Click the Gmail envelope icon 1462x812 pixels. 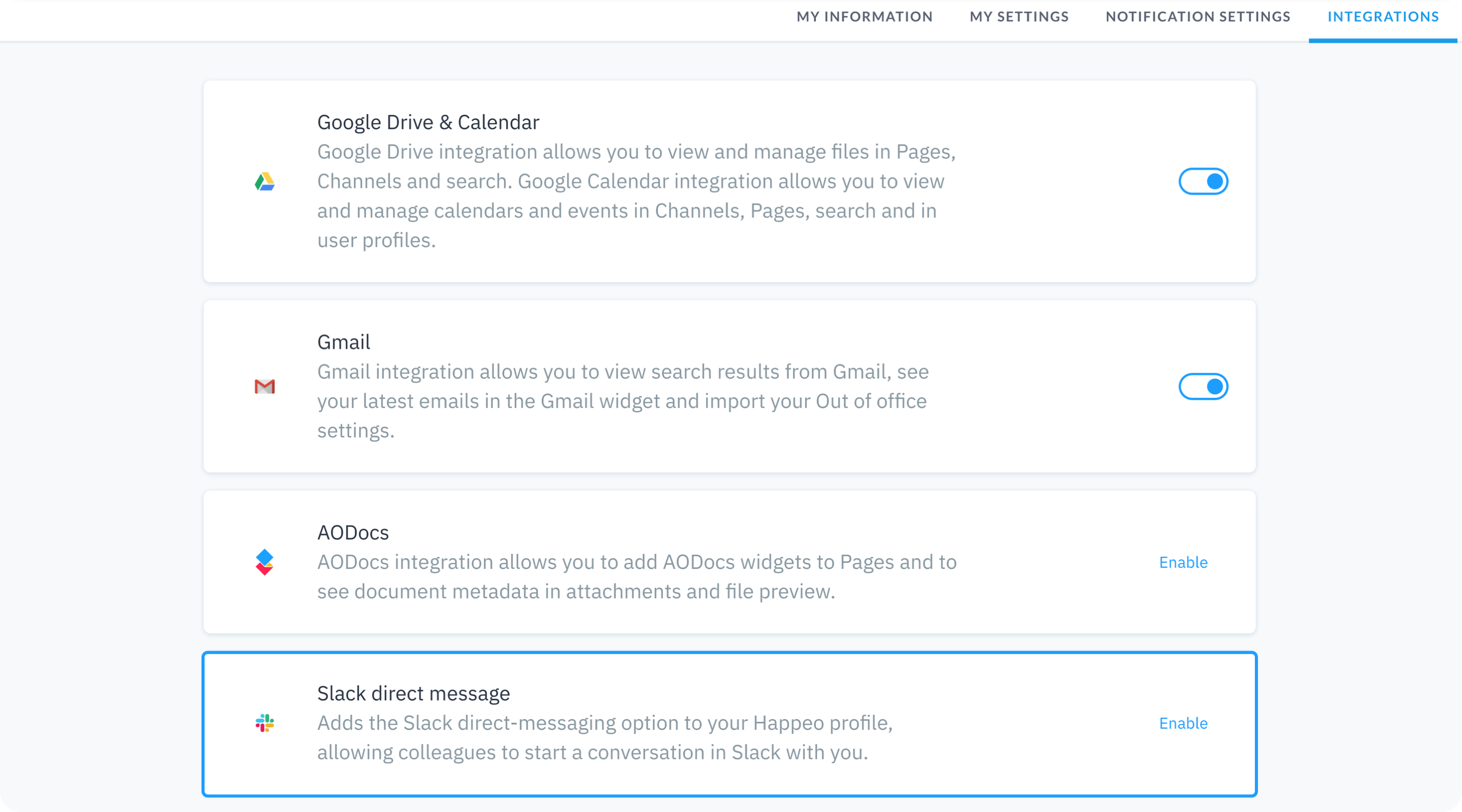pyautogui.click(x=264, y=386)
